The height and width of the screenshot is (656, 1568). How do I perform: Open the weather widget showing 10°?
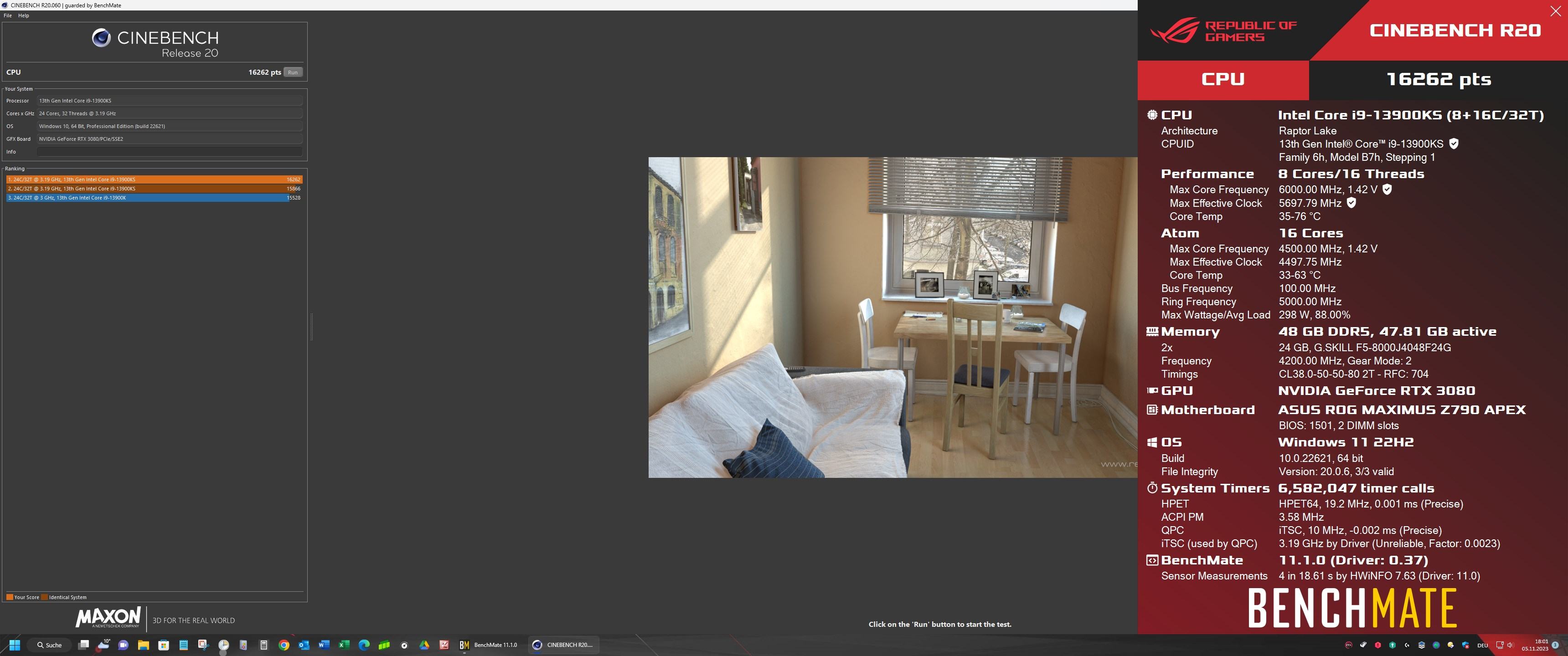103,645
